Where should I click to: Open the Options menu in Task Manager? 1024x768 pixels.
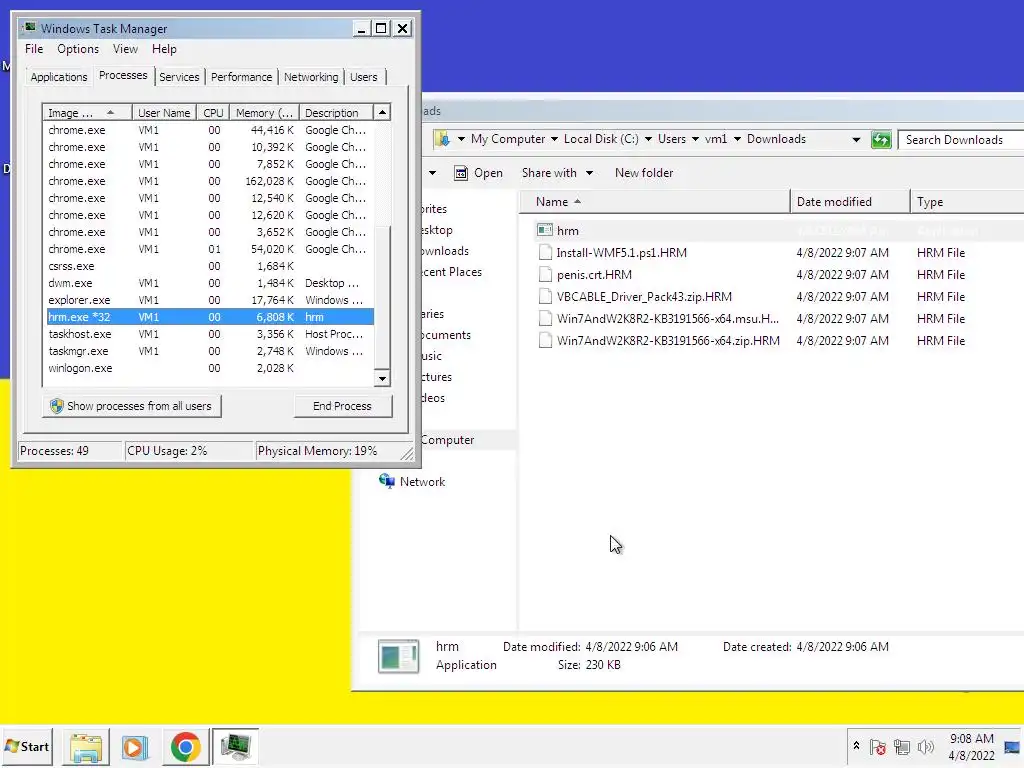tap(78, 49)
